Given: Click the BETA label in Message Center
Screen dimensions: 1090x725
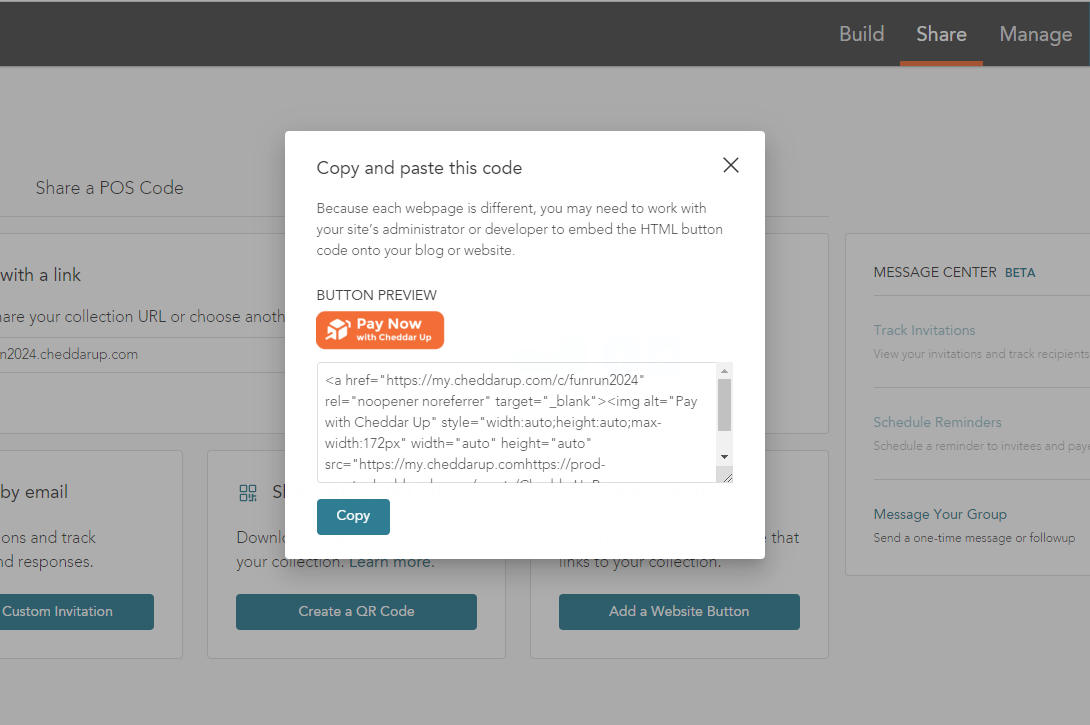Looking at the screenshot, I should [1020, 273].
